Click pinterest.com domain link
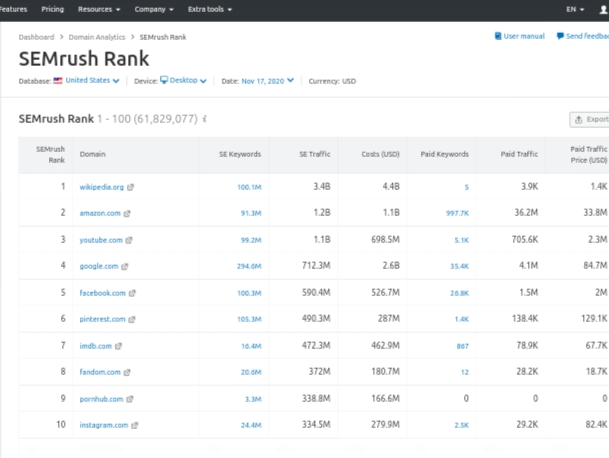The height and width of the screenshot is (458, 609). pyautogui.click(x=102, y=319)
